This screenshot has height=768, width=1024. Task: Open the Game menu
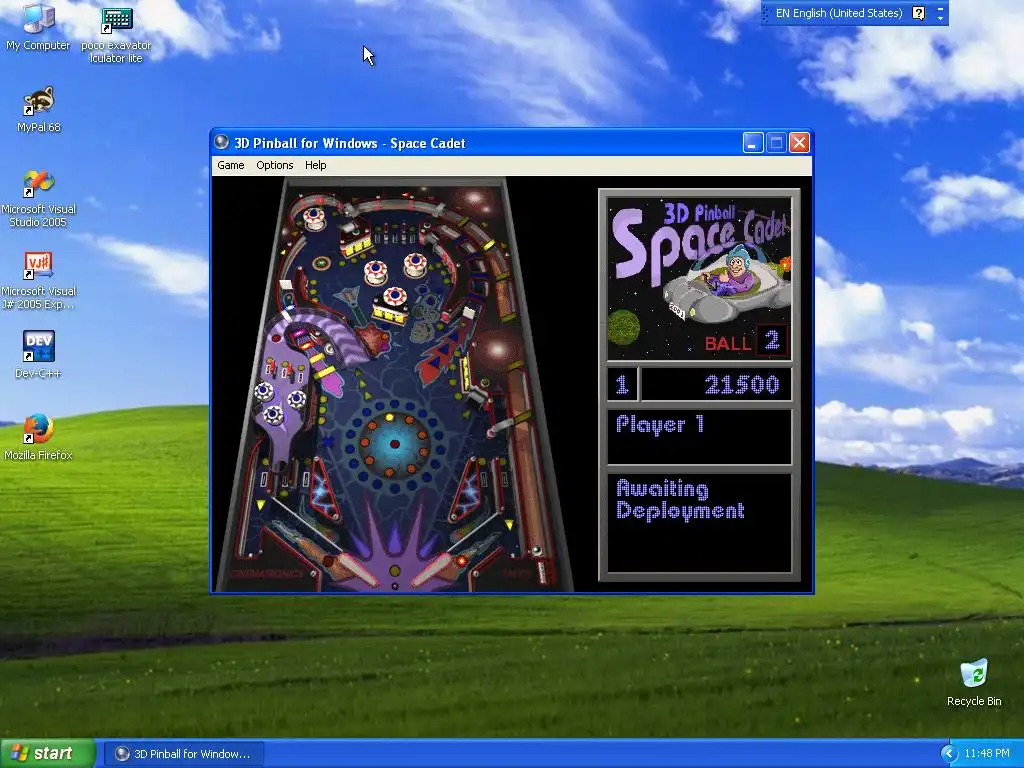[231, 165]
